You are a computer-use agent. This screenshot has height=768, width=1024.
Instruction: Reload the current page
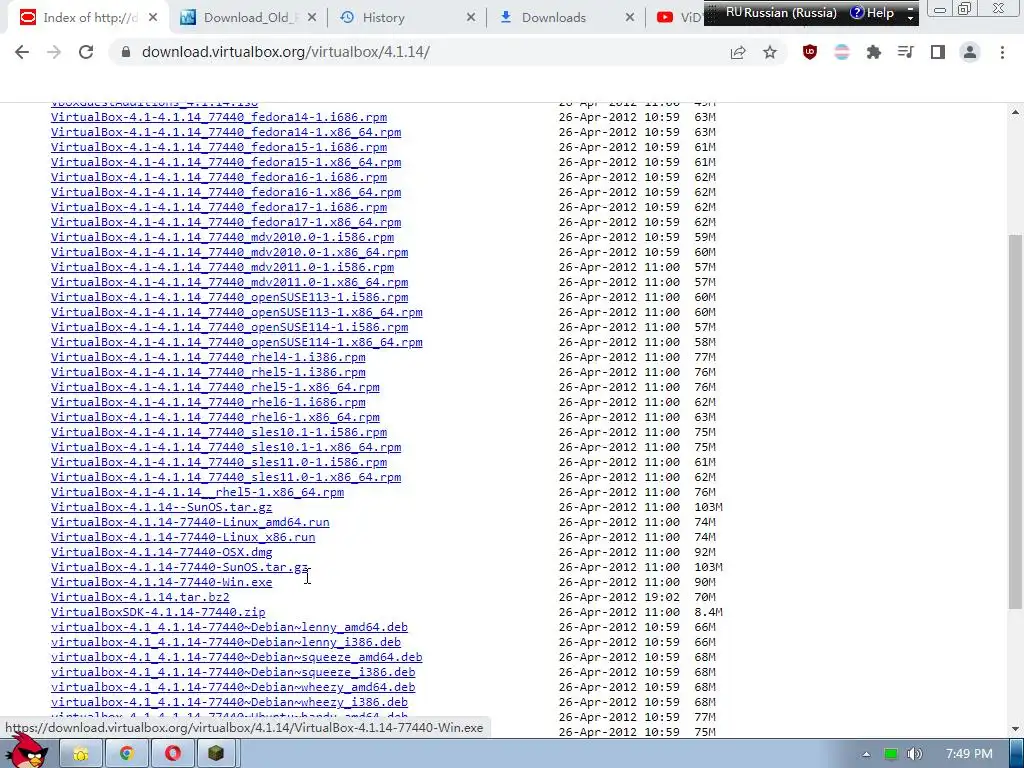[86, 52]
